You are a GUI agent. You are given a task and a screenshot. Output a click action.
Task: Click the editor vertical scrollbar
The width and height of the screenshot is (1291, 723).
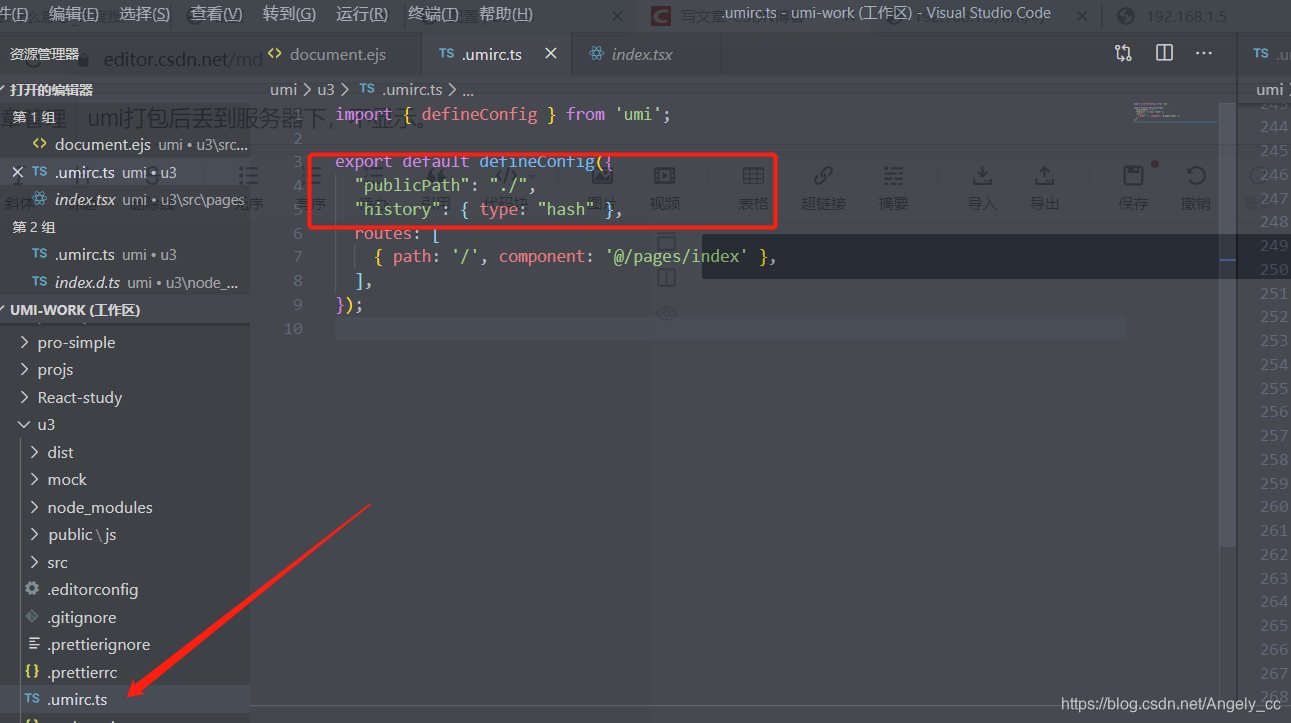[x=1228, y=323]
